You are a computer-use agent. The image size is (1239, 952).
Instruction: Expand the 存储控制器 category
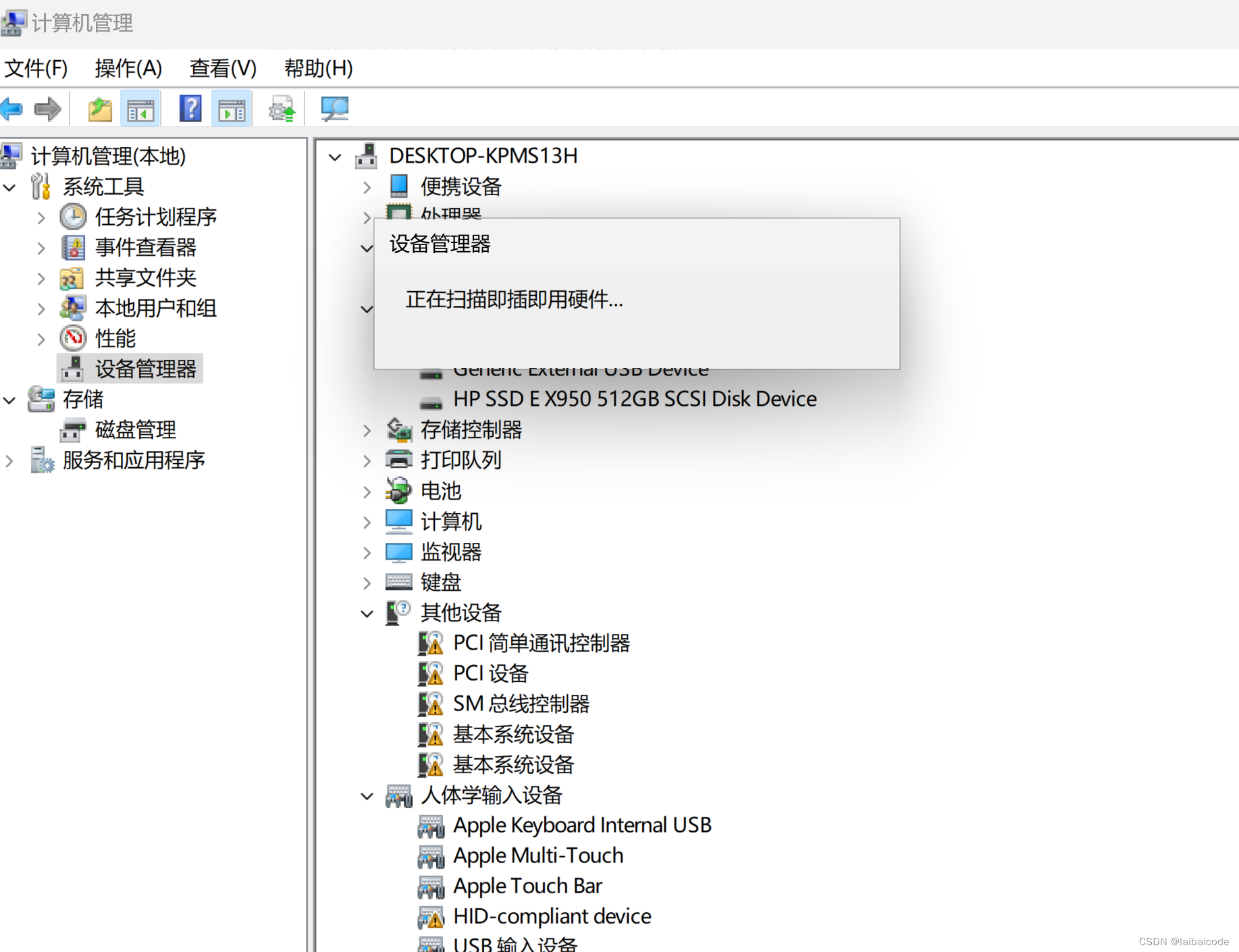click(x=367, y=430)
